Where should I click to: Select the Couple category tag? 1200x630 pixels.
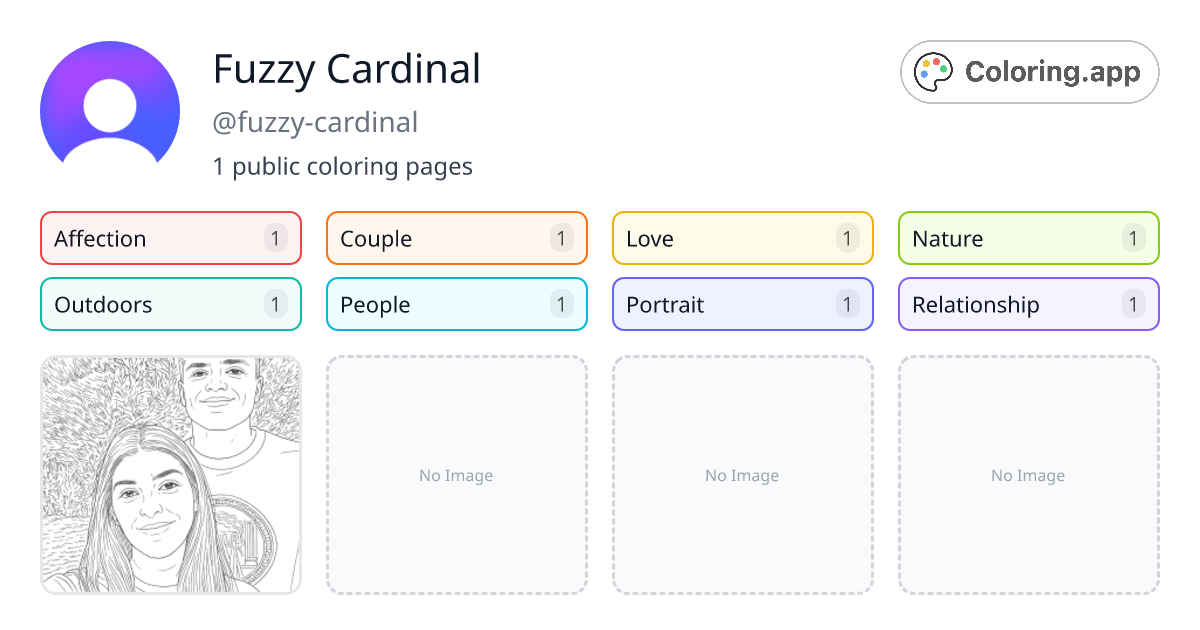456,238
